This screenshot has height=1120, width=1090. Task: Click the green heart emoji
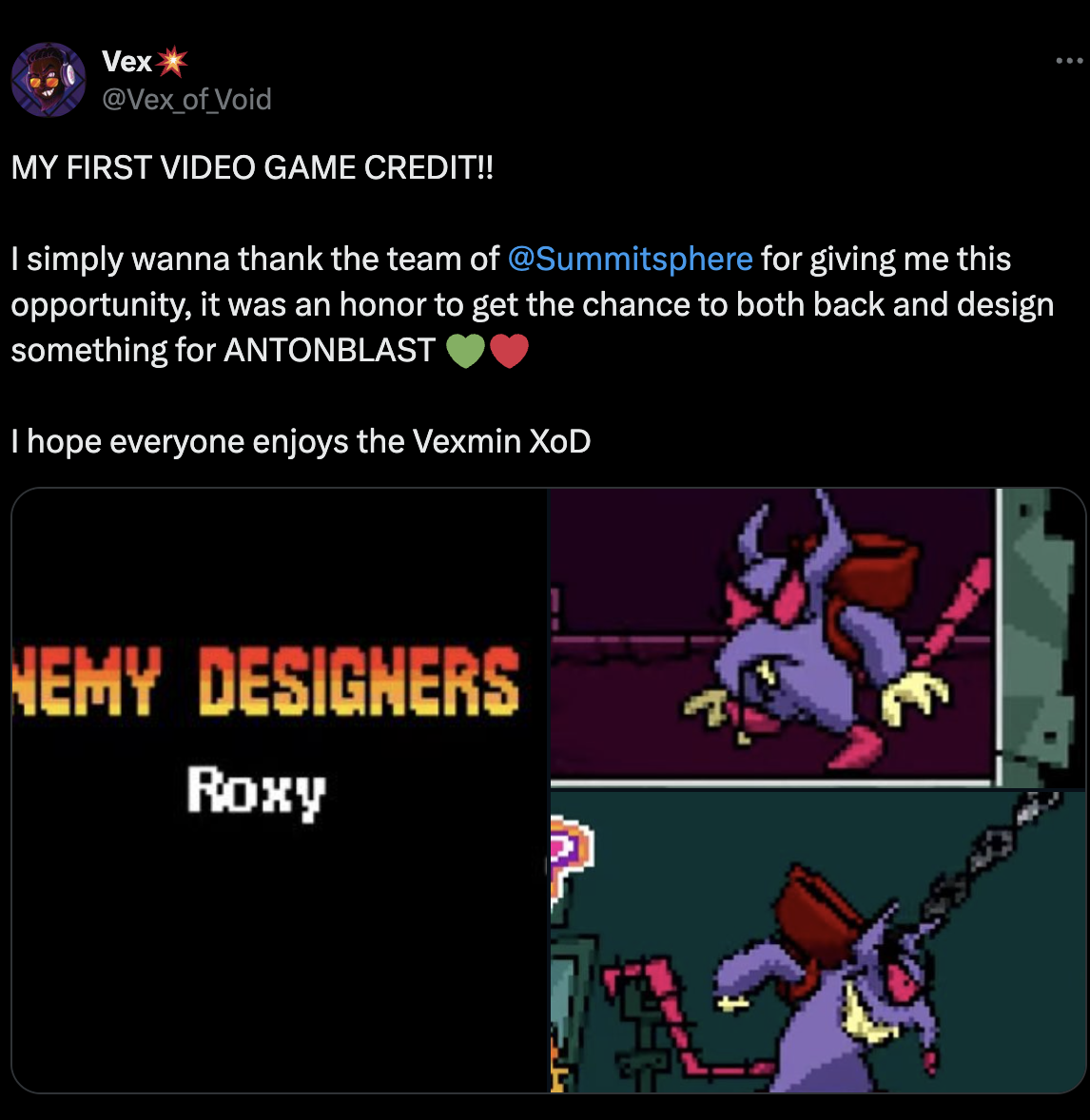465,351
